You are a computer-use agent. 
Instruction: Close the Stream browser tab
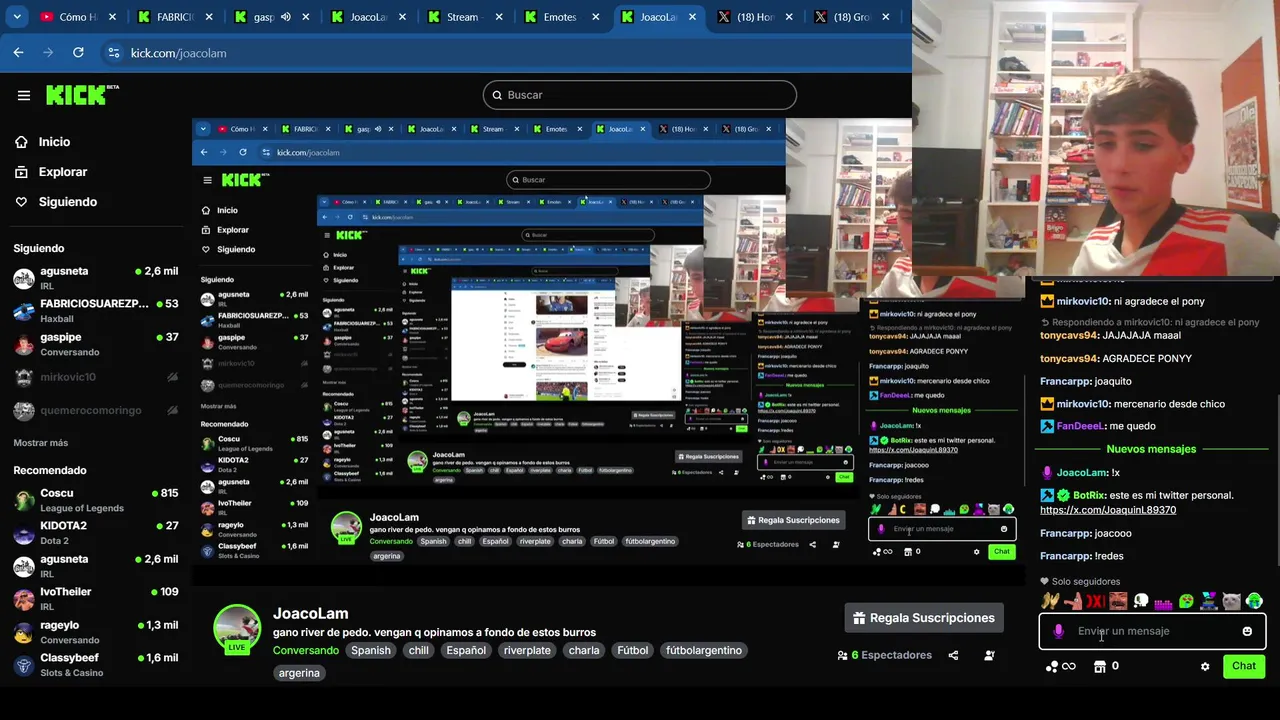click(x=499, y=17)
